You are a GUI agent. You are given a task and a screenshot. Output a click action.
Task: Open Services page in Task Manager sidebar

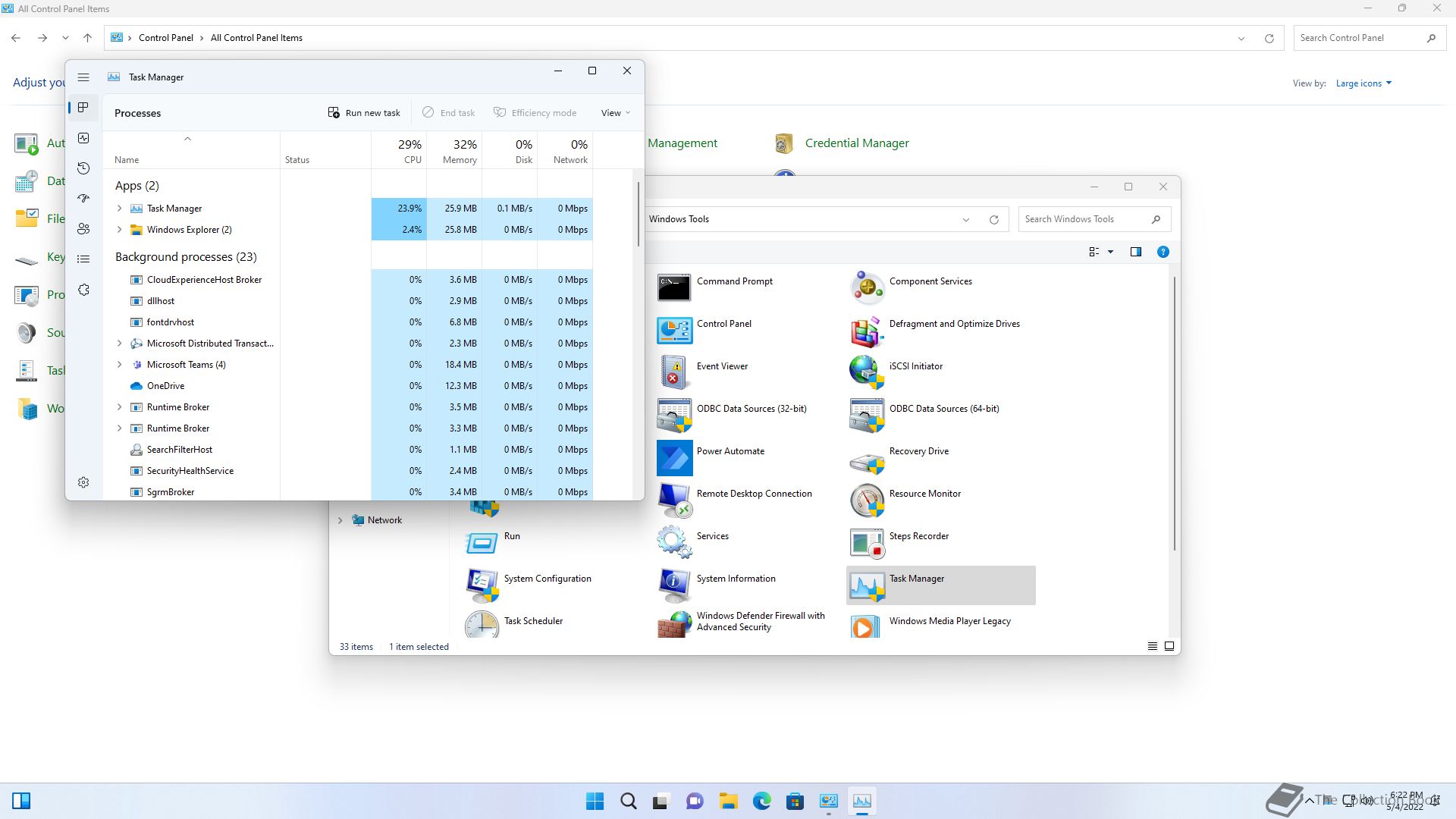(x=83, y=290)
